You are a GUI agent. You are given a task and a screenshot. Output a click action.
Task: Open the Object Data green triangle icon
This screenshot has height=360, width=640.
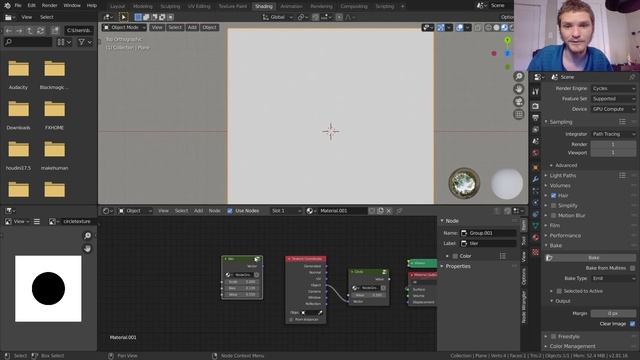(x=536, y=226)
